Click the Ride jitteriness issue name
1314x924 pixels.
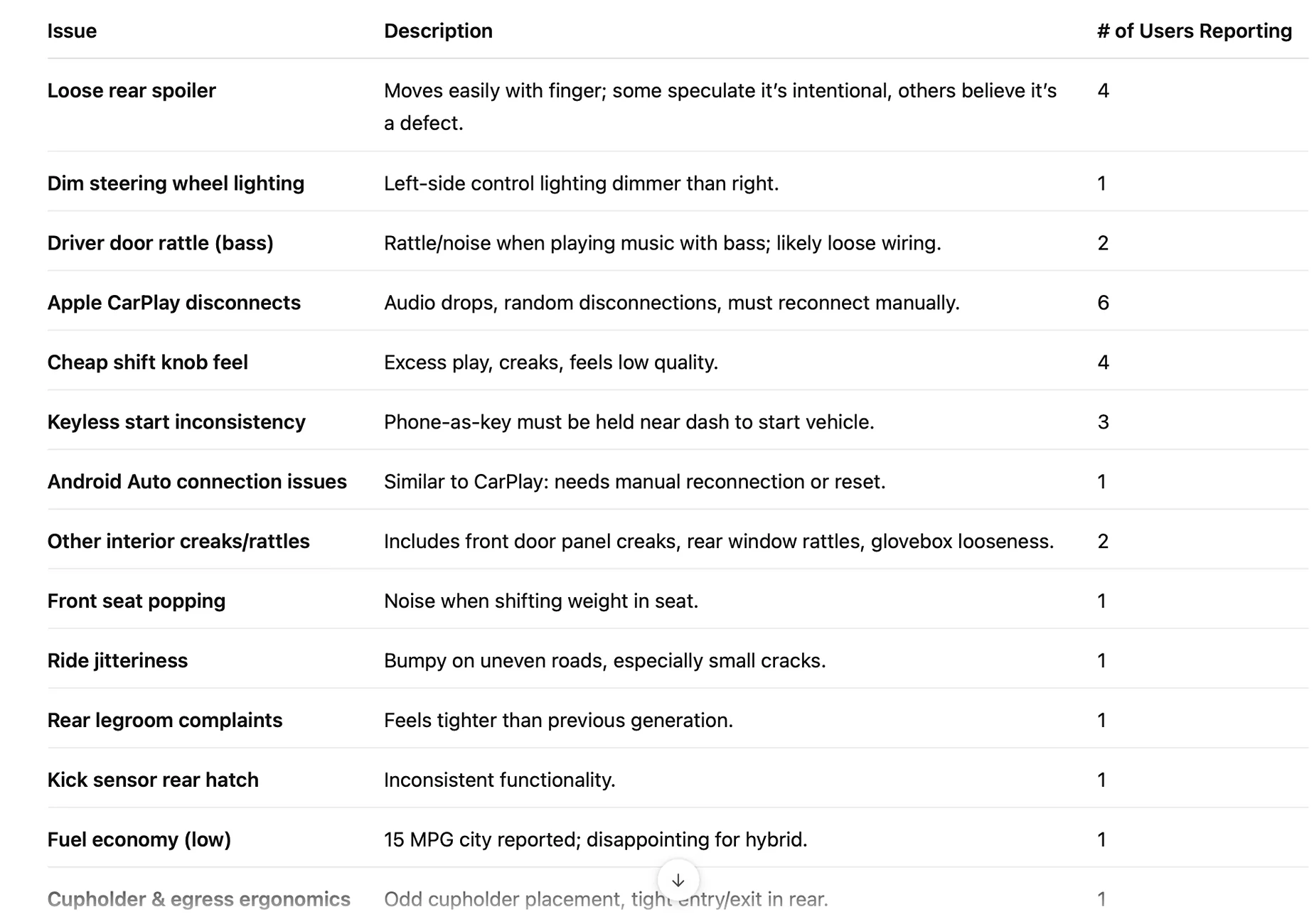pyautogui.click(x=117, y=661)
